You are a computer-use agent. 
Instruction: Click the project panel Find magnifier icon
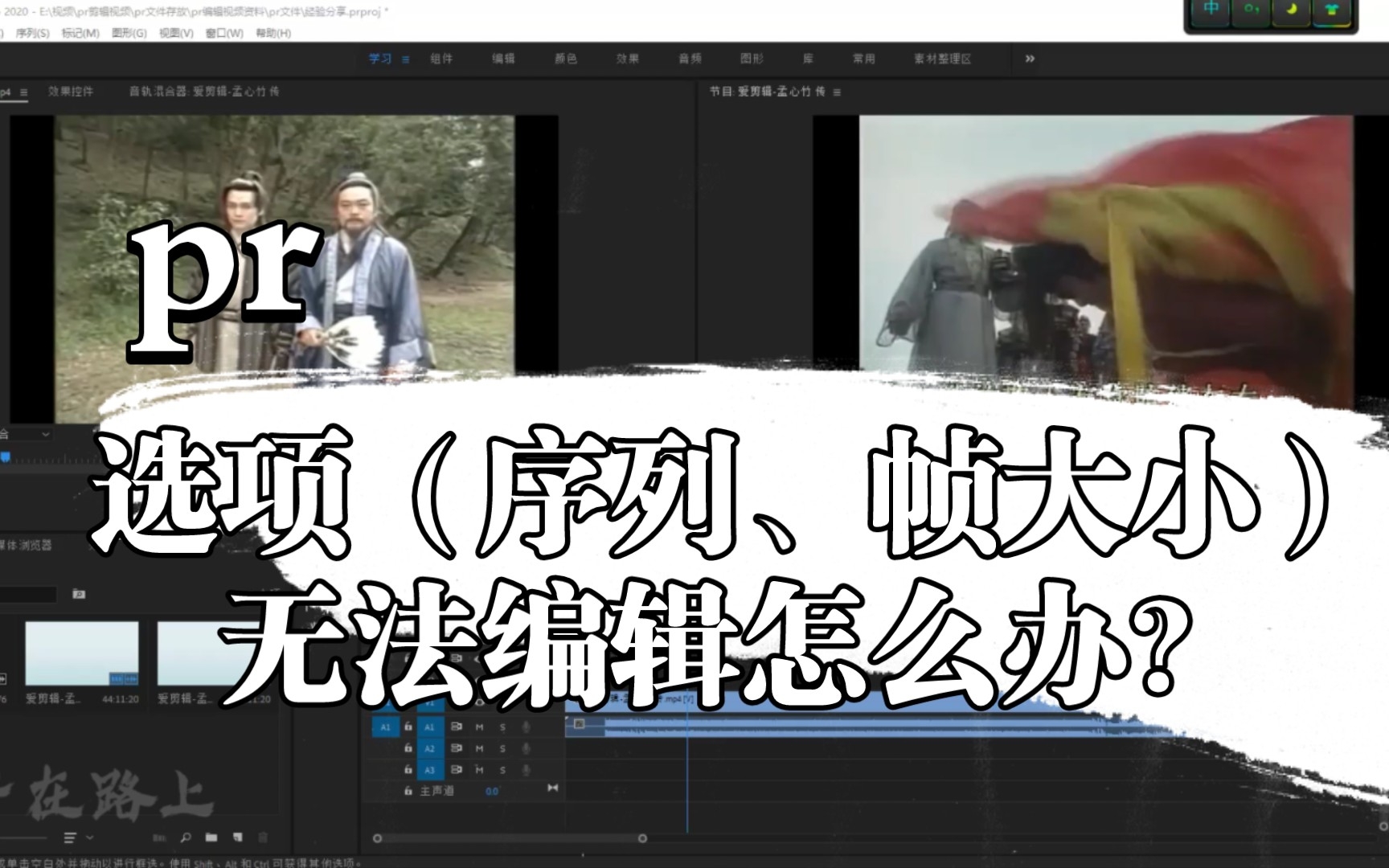[186, 837]
